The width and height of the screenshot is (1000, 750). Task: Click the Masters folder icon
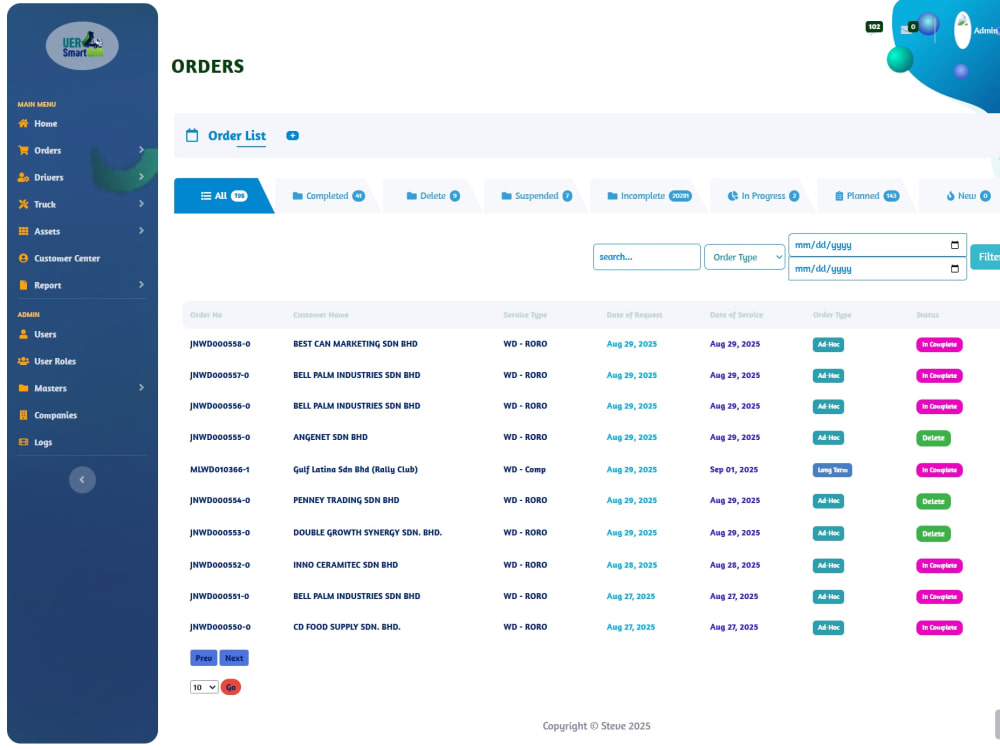click(x=24, y=388)
